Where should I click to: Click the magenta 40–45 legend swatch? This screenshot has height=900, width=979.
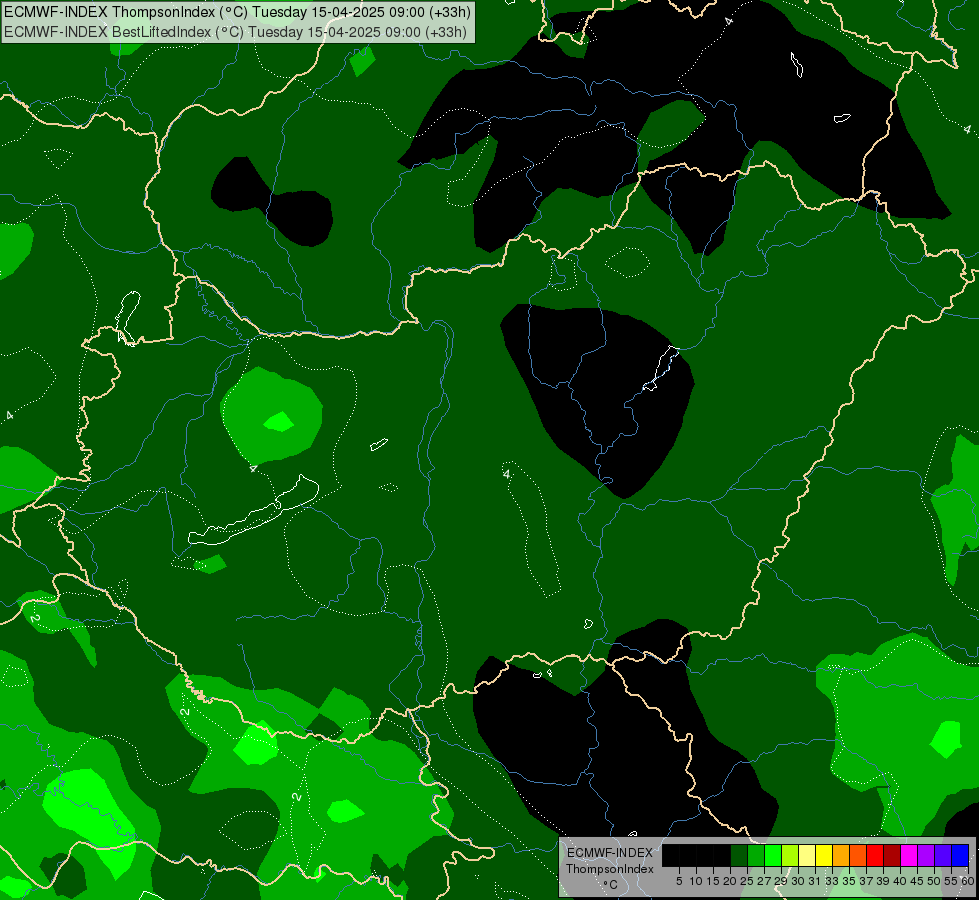click(x=909, y=855)
